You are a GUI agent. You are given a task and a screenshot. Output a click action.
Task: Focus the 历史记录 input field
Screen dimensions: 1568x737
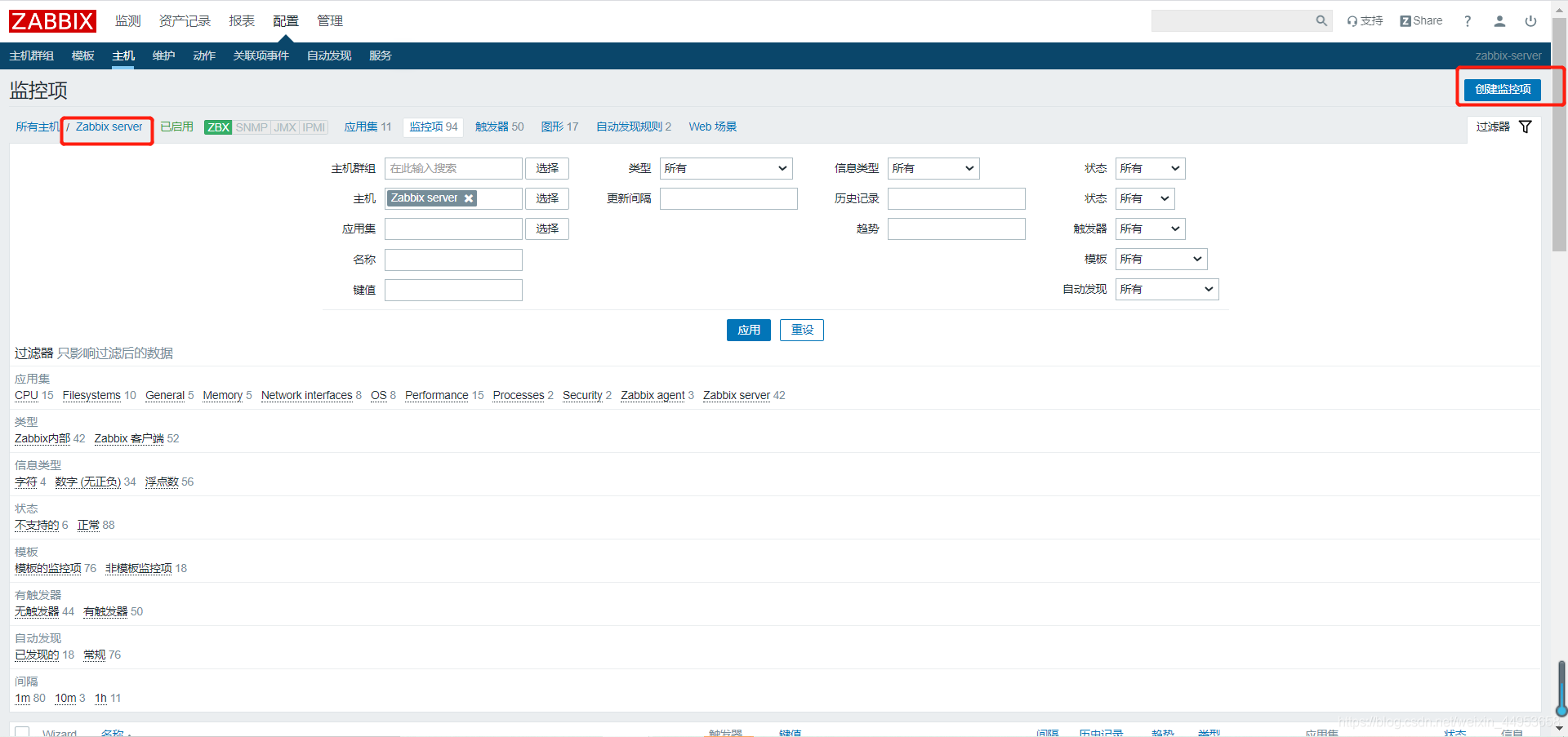click(x=956, y=199)
